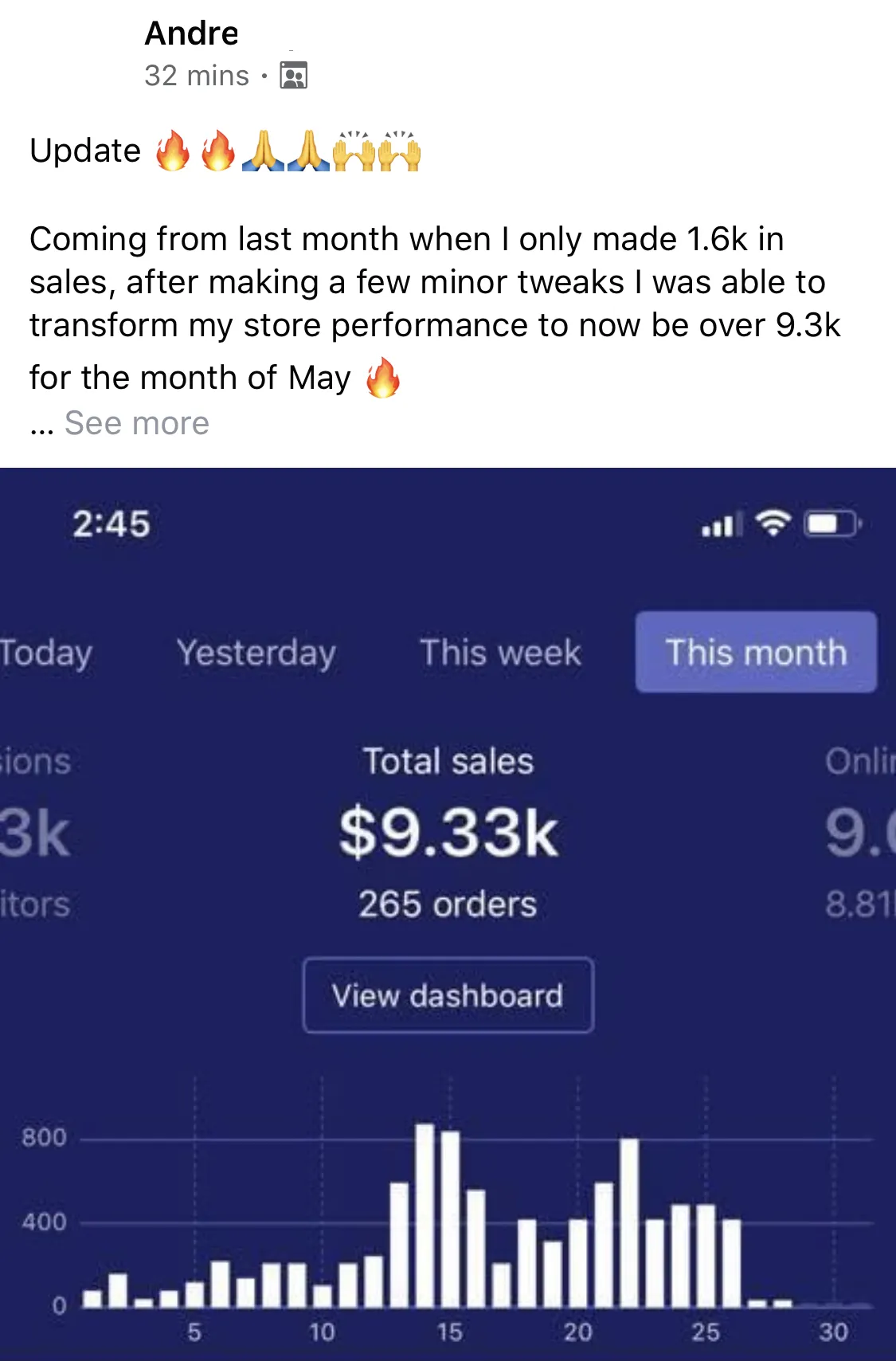The height and width of the screenshot is (1361, 896).
Task: Click the group audience privacy icon
Action: point(293,76)
